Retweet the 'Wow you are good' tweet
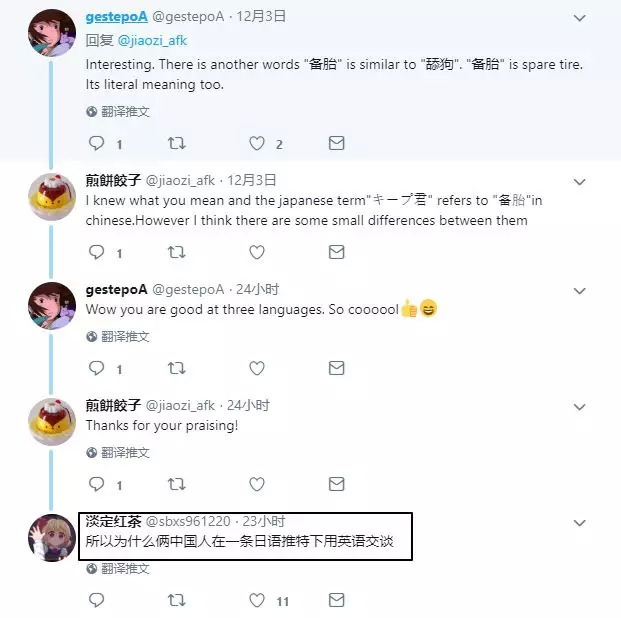The width and height of the screenshot is (621, 618). click(x=177, y=368)
